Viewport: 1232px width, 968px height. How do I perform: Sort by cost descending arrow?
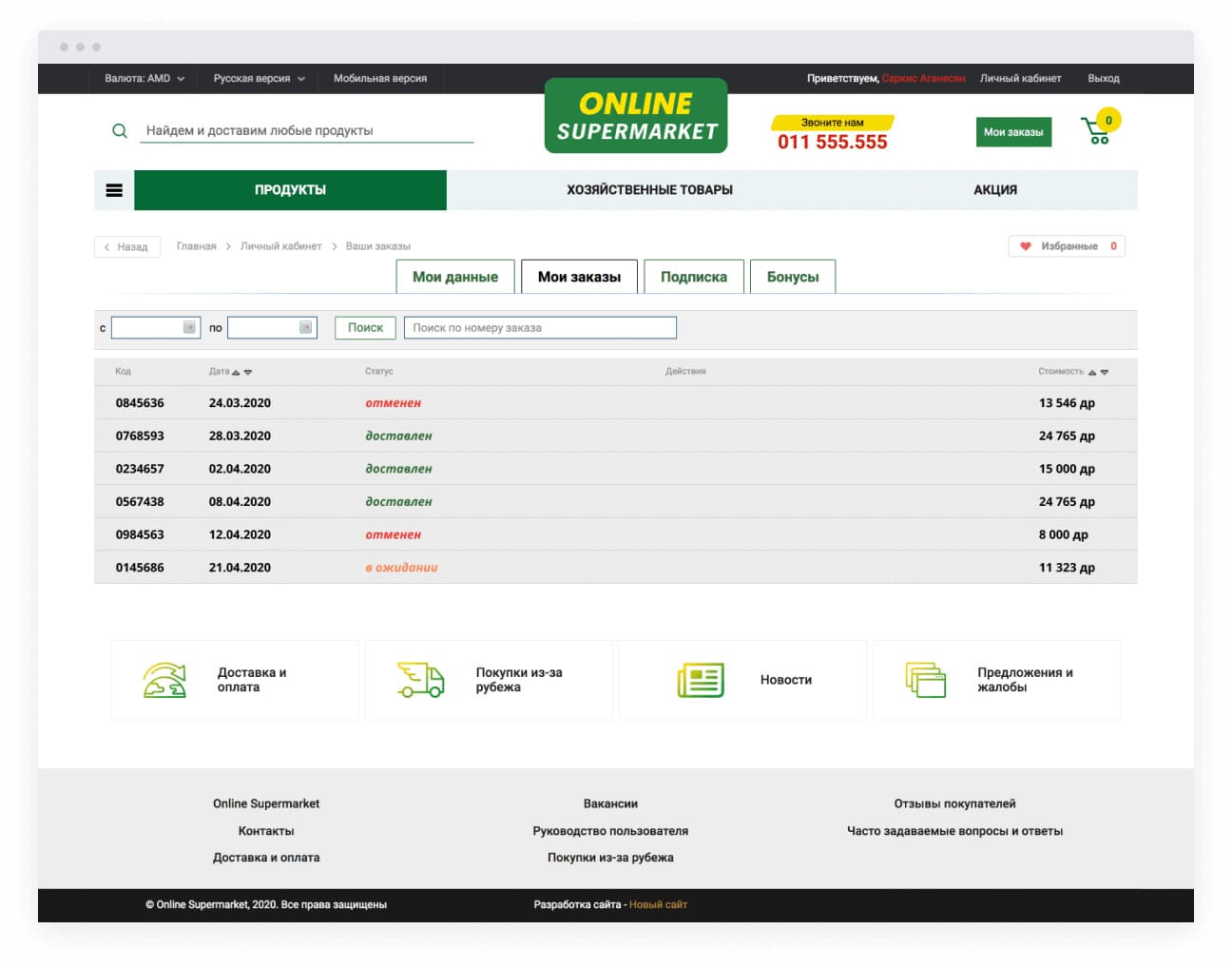pyautogui.click(x=1105, y=372)
